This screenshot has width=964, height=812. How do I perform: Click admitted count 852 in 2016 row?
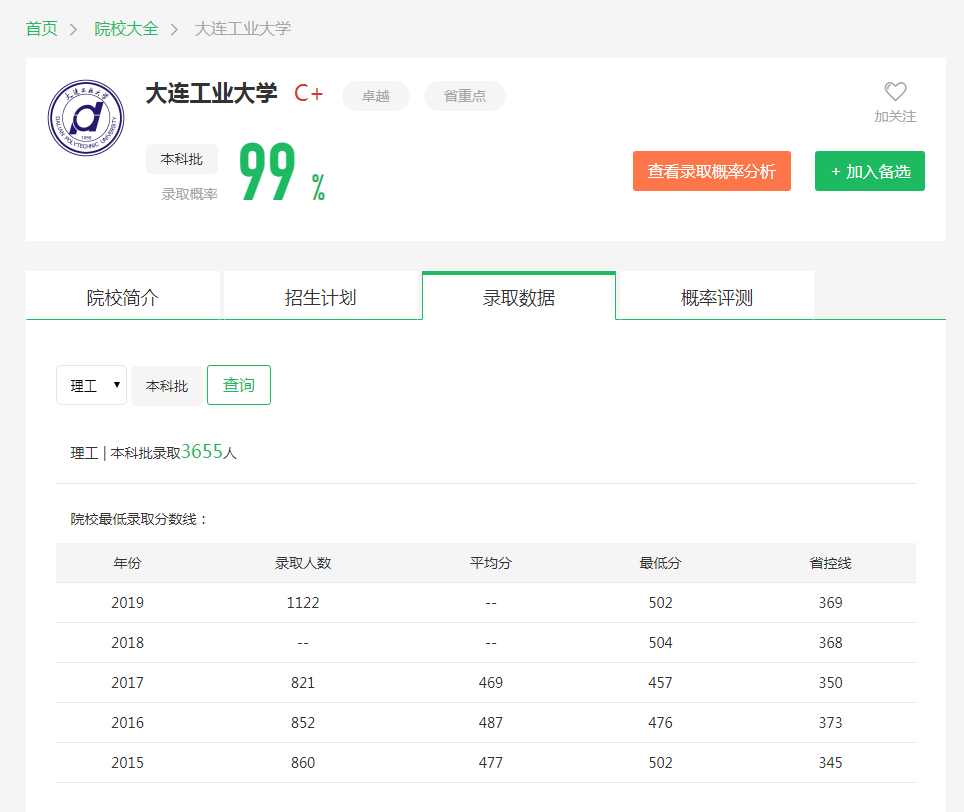[x=303, y=723]
